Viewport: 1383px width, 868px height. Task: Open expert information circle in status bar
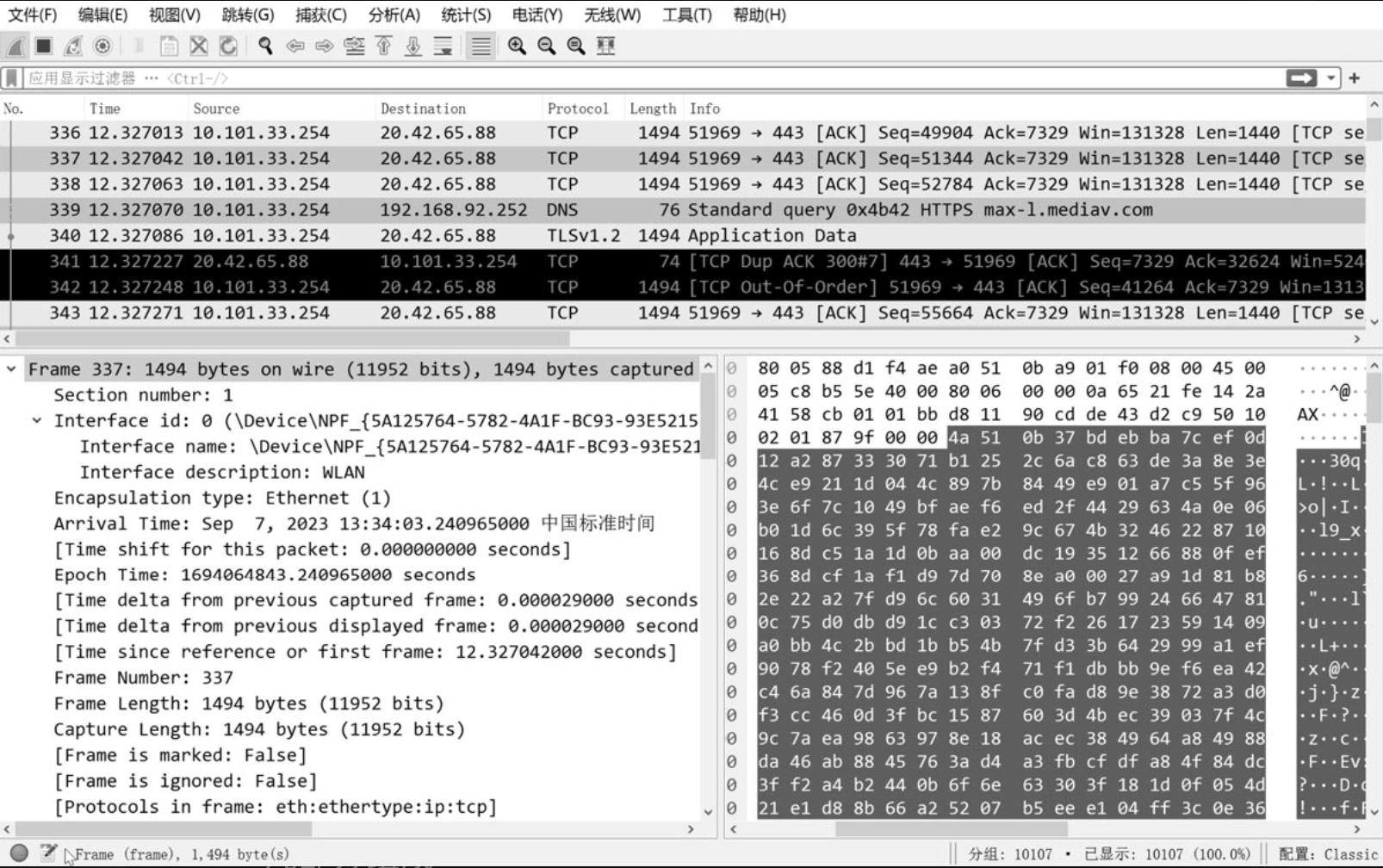click(19, 853)
